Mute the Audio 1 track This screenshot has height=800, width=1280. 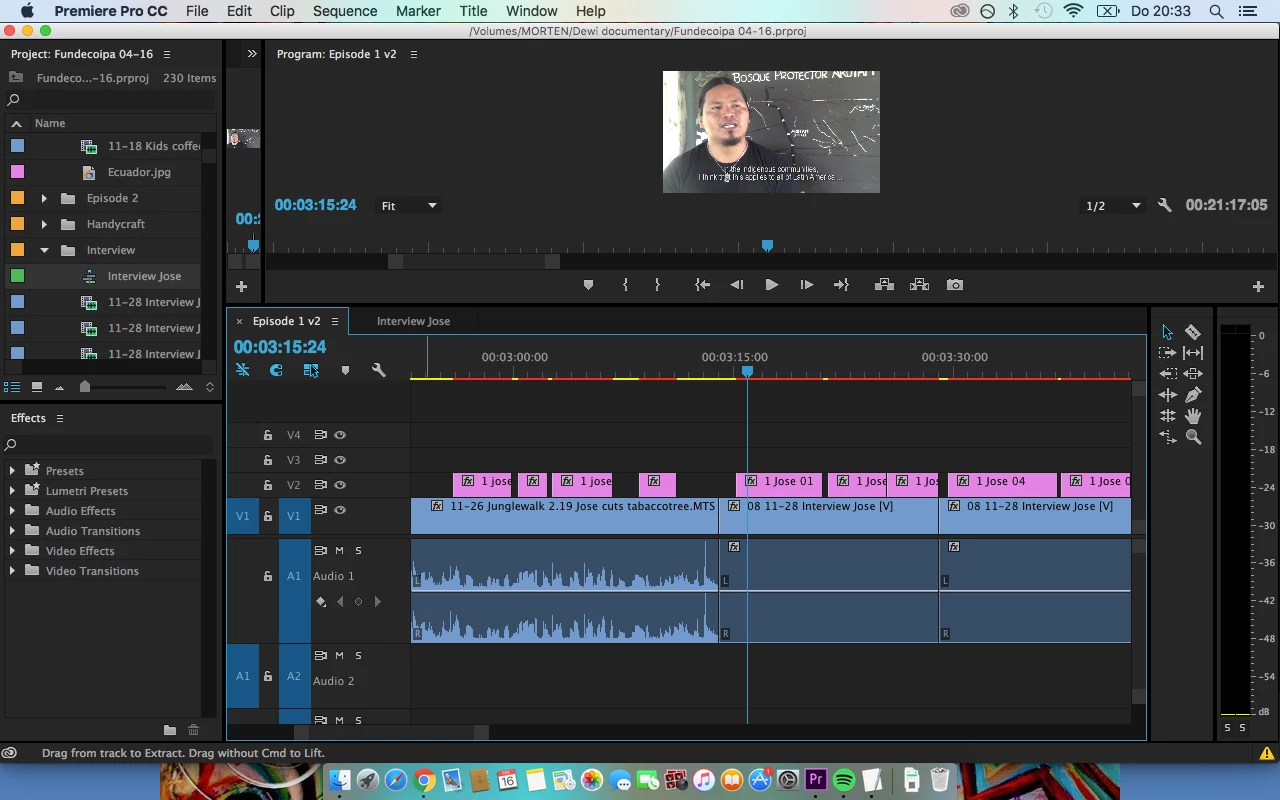pyautogui.click(x=339, y=551)
